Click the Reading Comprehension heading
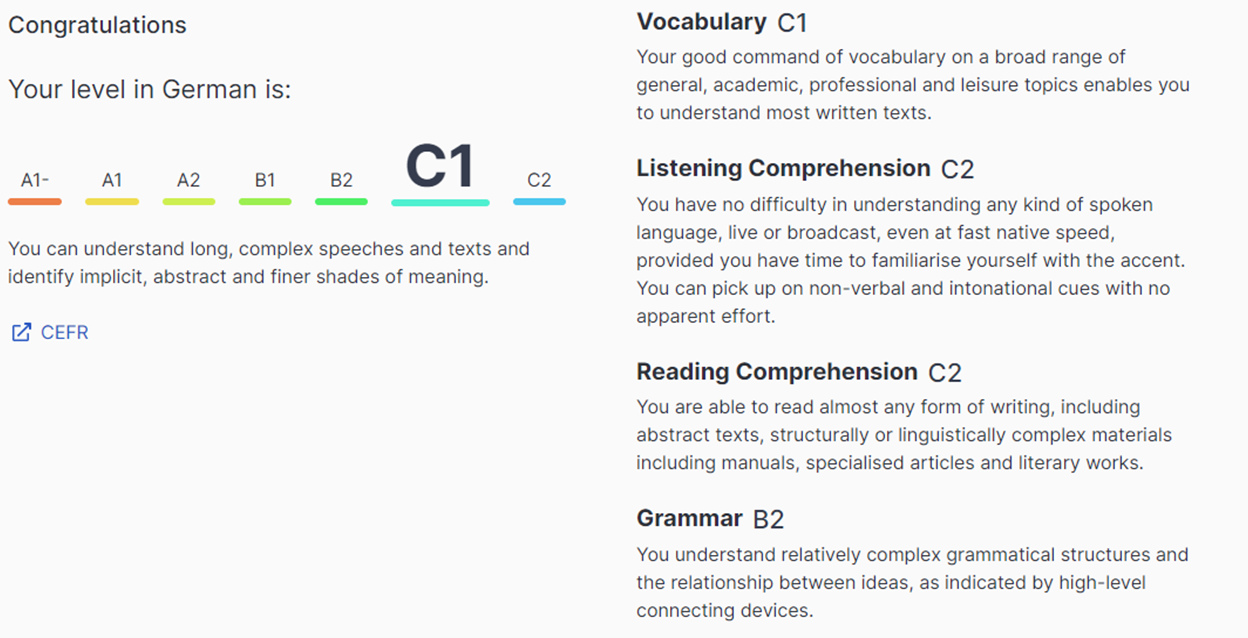1248x638 pixels. [776, 372]
